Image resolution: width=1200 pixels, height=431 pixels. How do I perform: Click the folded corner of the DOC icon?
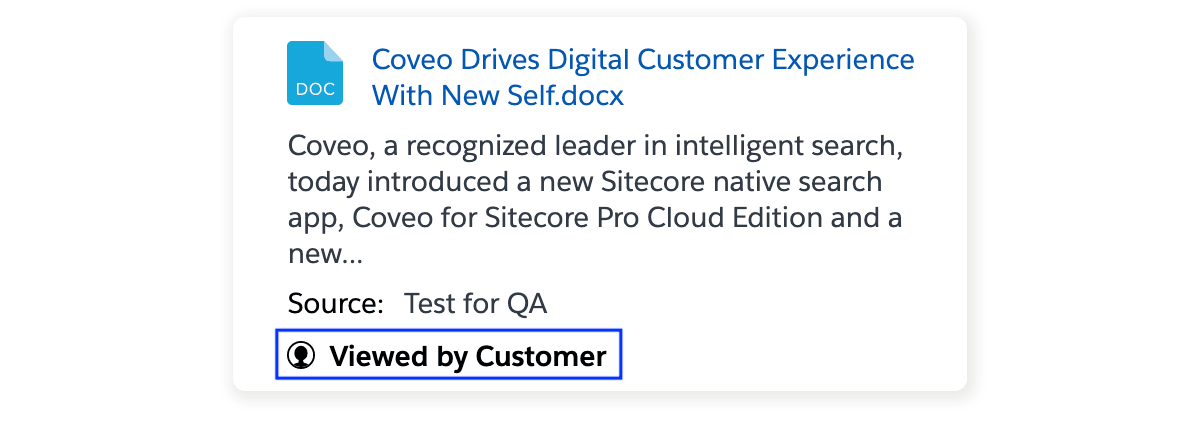[x=334, y=51]
